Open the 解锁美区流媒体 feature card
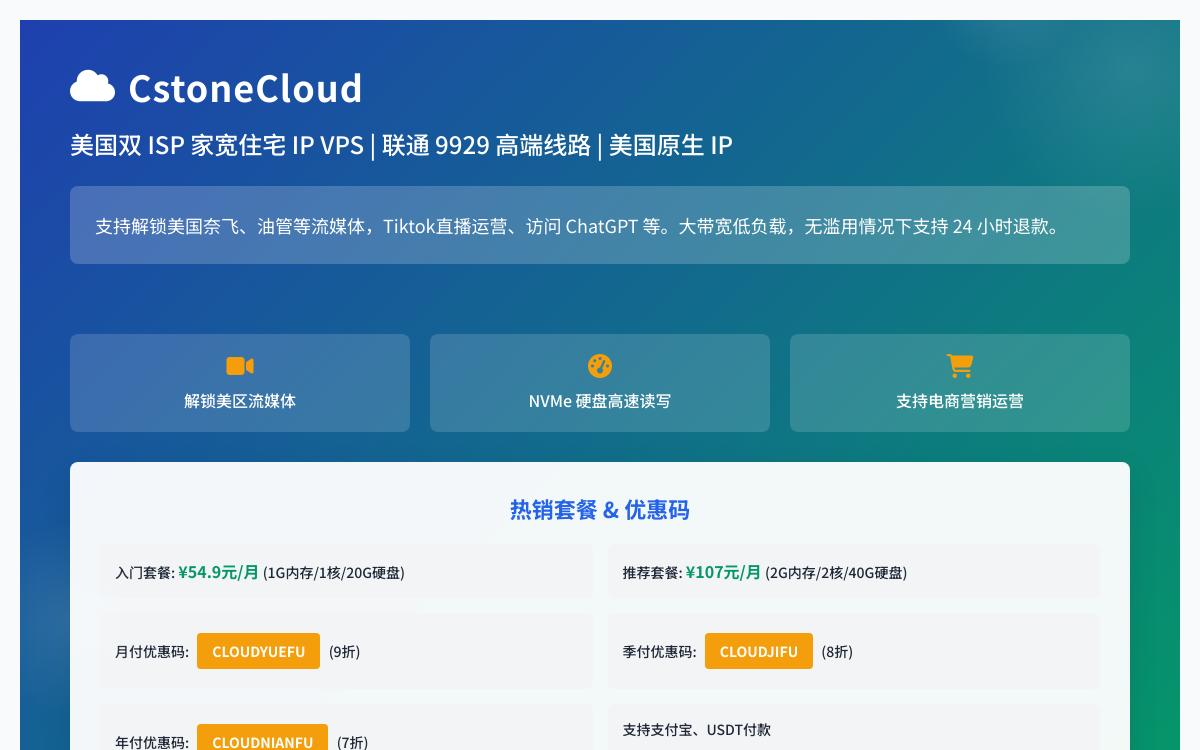This screenshot has width=1200, height=750. tap(240, 383)
